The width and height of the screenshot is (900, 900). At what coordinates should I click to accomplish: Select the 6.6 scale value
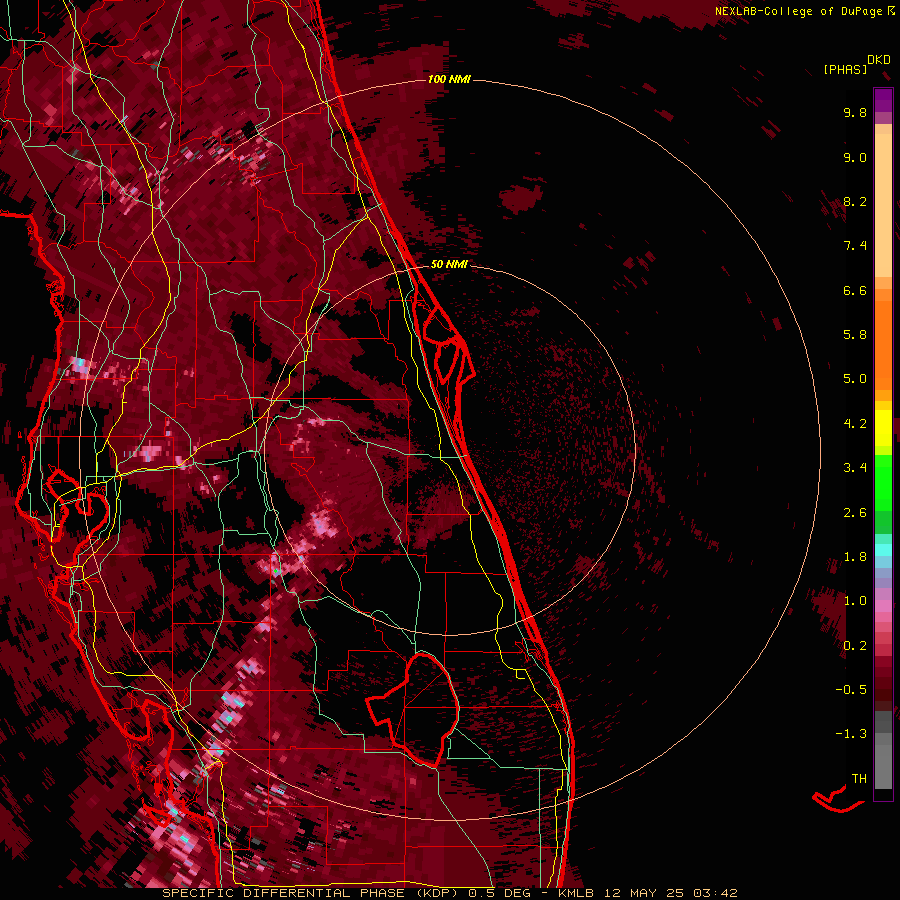coord(855,290)
